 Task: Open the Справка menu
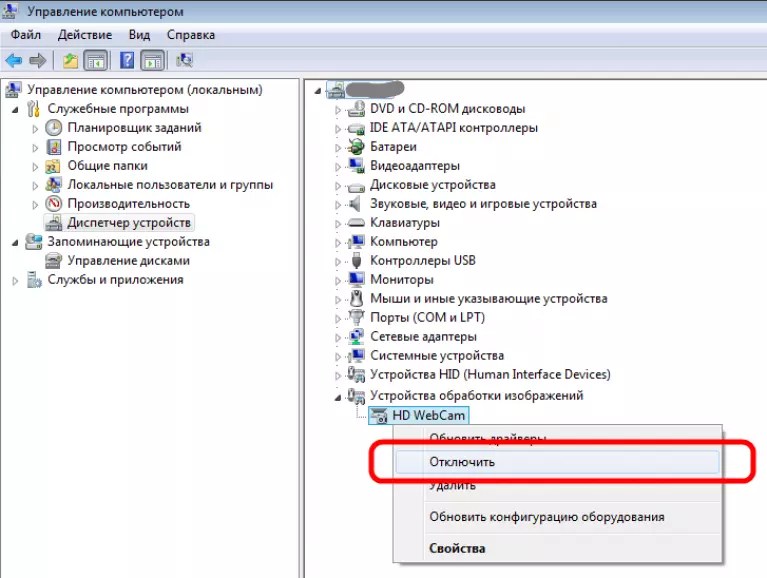coord(191,35)
